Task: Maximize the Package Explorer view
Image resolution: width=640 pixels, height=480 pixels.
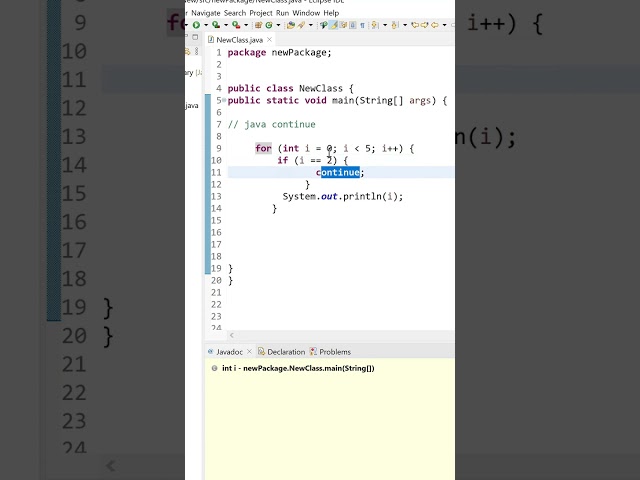Action: click(195, 37)
